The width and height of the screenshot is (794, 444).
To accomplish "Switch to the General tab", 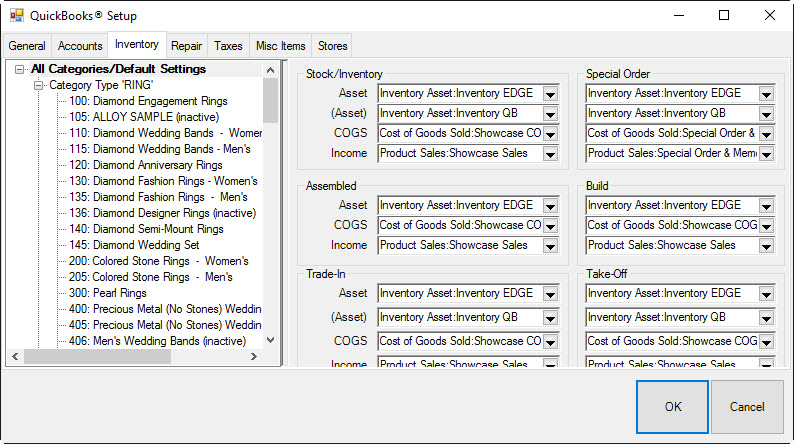I will pos(27,46).
